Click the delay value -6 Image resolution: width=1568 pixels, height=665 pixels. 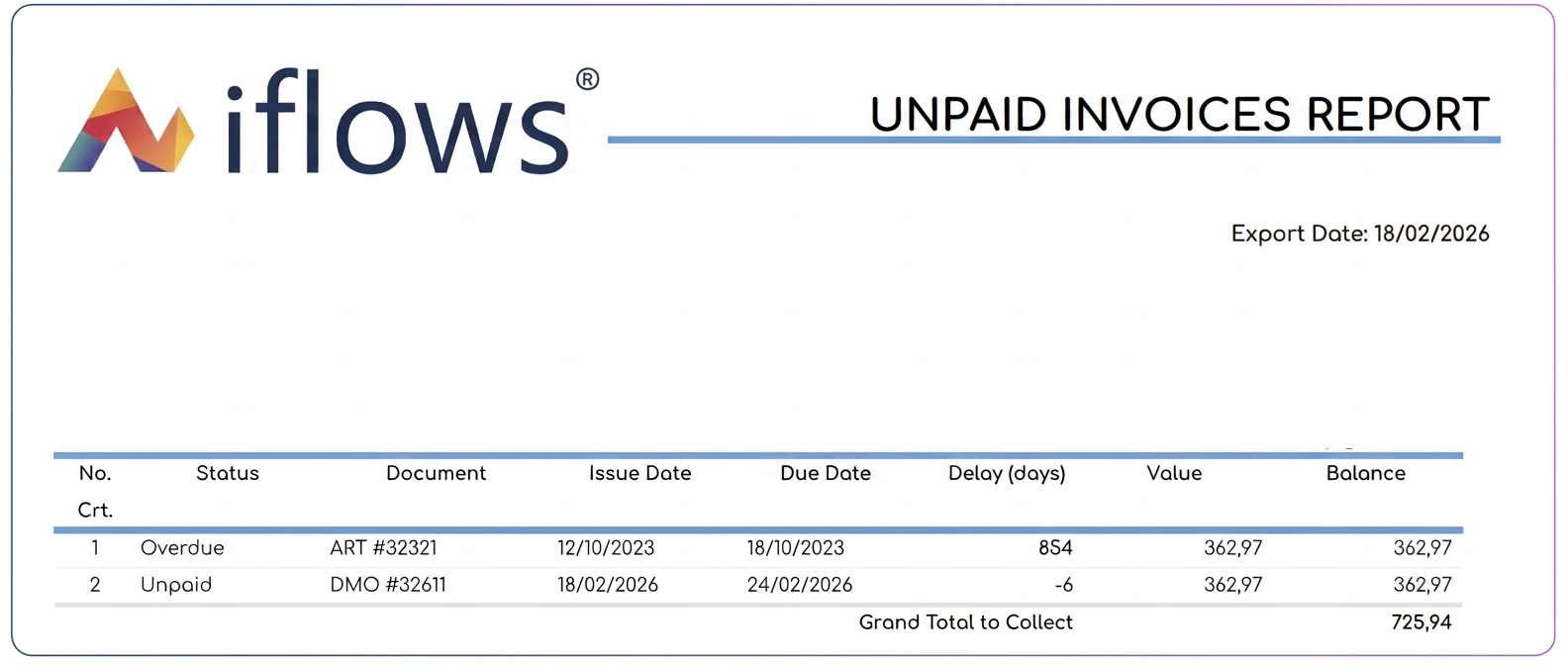(x=1063, y=585)
